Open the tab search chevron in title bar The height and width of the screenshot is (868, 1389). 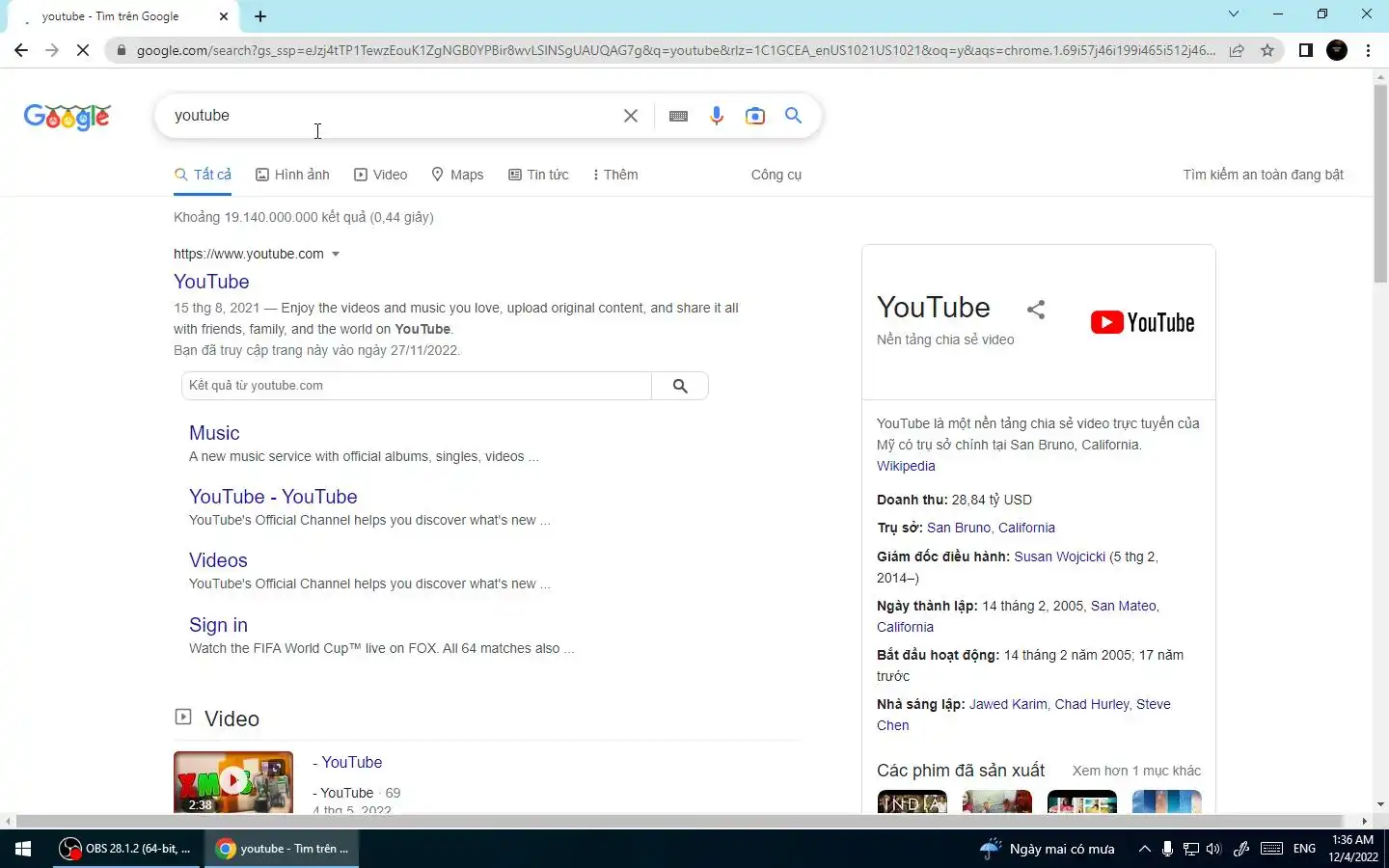point(1234,14)
